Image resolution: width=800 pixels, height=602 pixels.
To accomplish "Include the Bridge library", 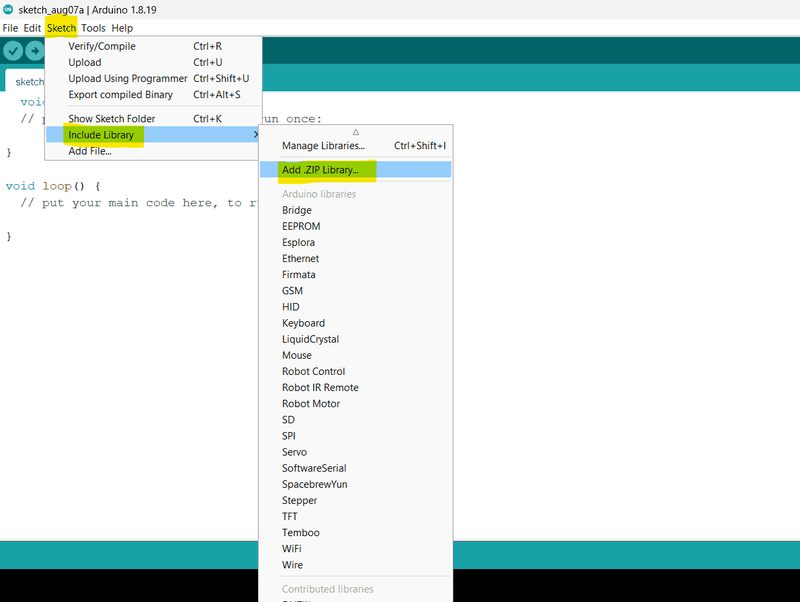I will [356, 210].
